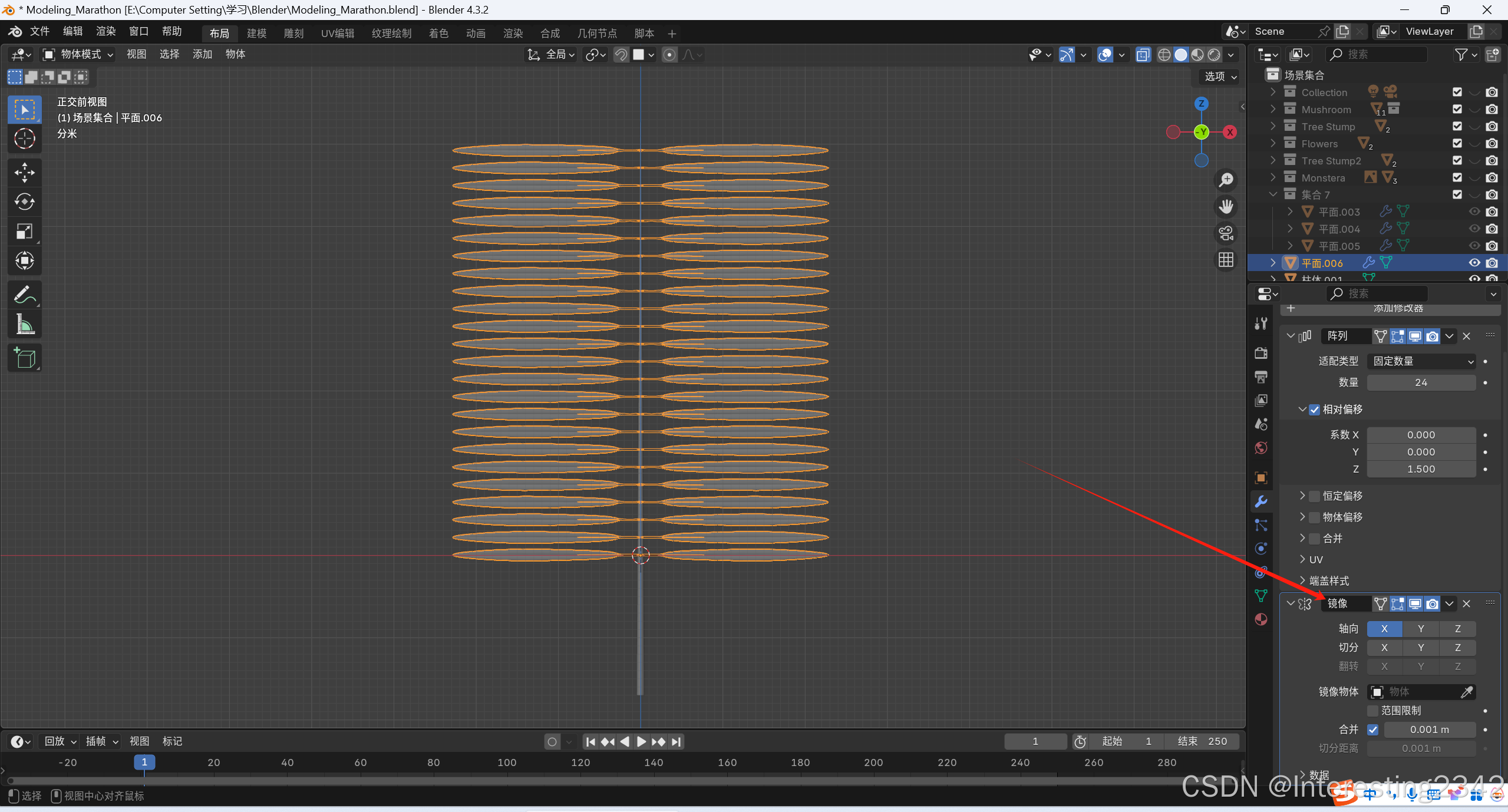Open the 适配类型 固定数量 dropdown

pyautogui.click(x=1421, y=361)
